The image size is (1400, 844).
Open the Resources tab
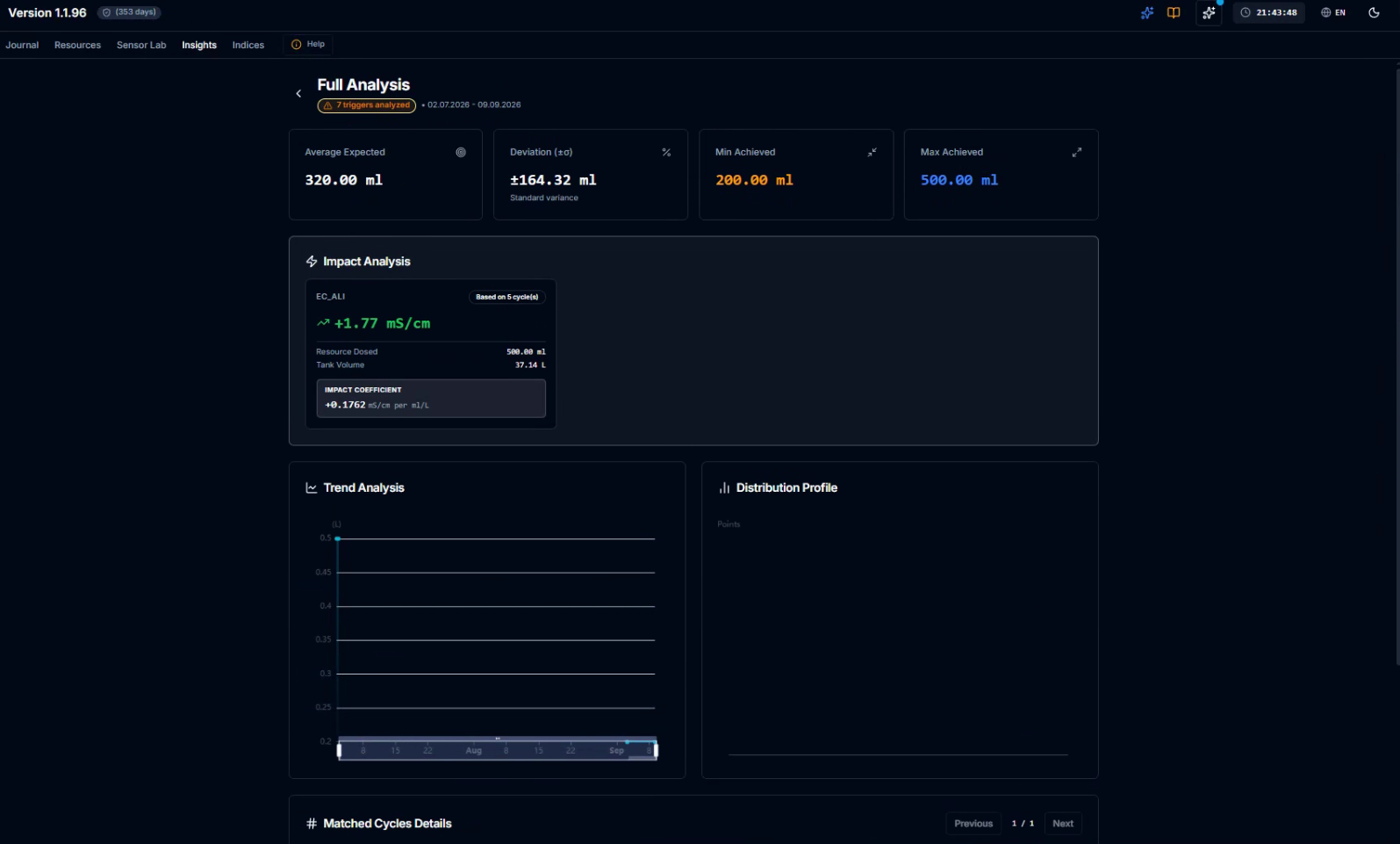(77, 45)
